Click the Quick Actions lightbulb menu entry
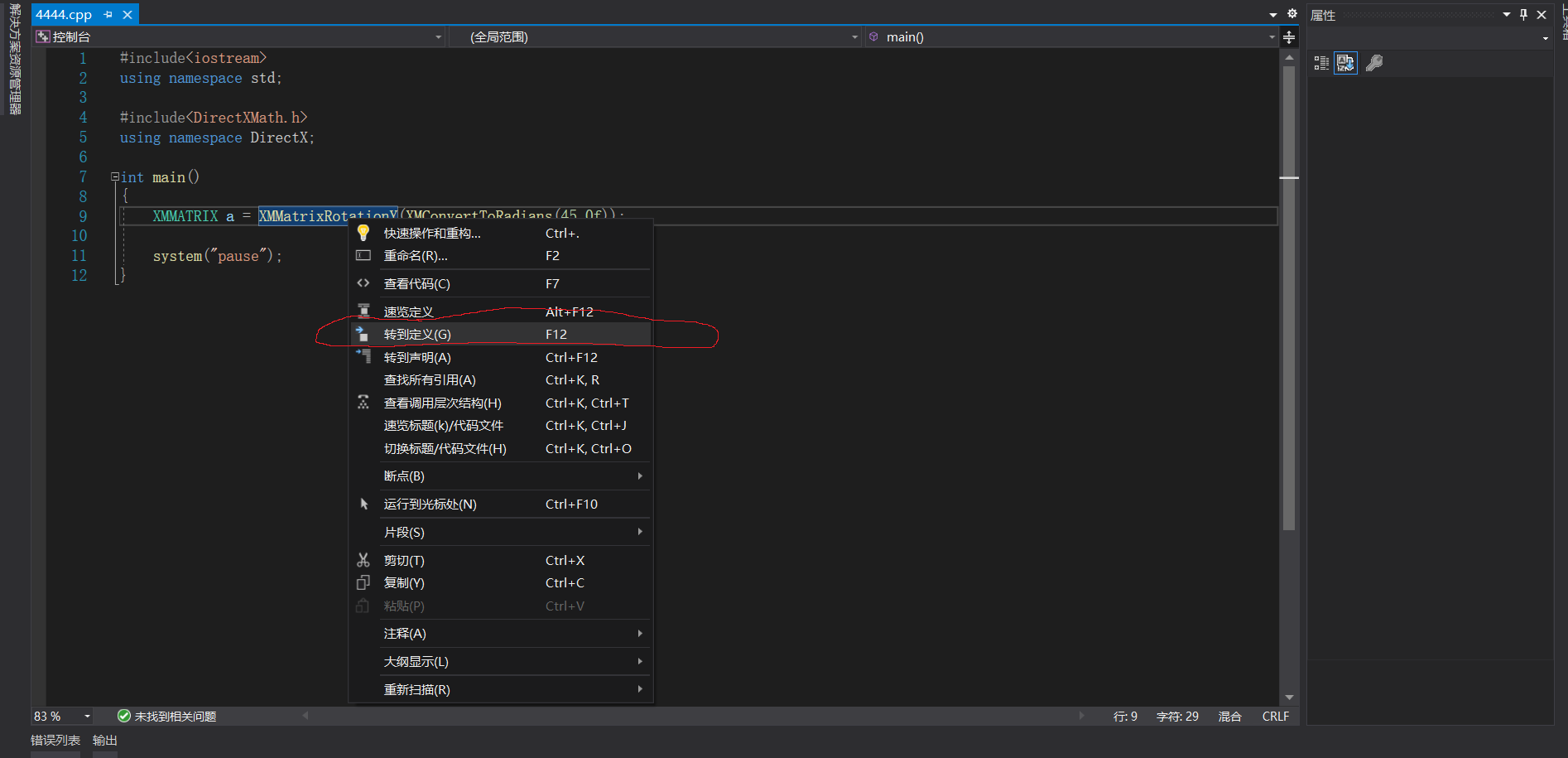 pyautogui.click(x=501, y=234)
